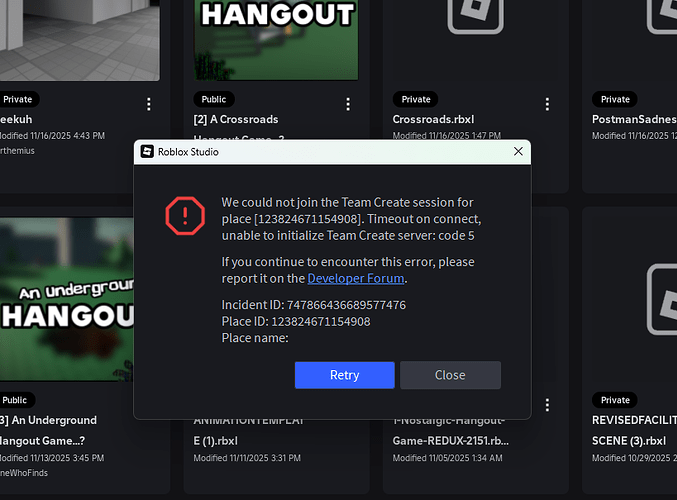677x500 pixels.
Task: Open options menu for eekuh place
Action: (149, 104)
